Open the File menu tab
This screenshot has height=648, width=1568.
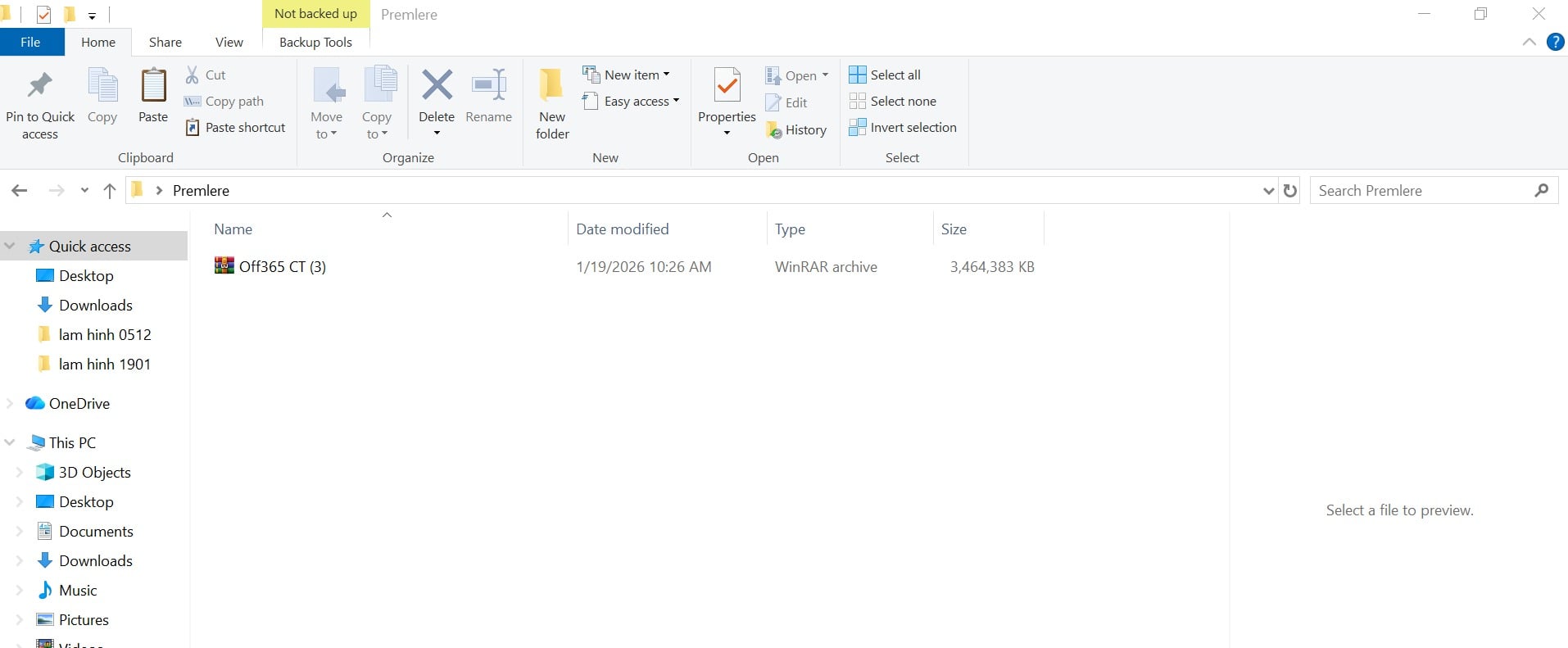31,43
